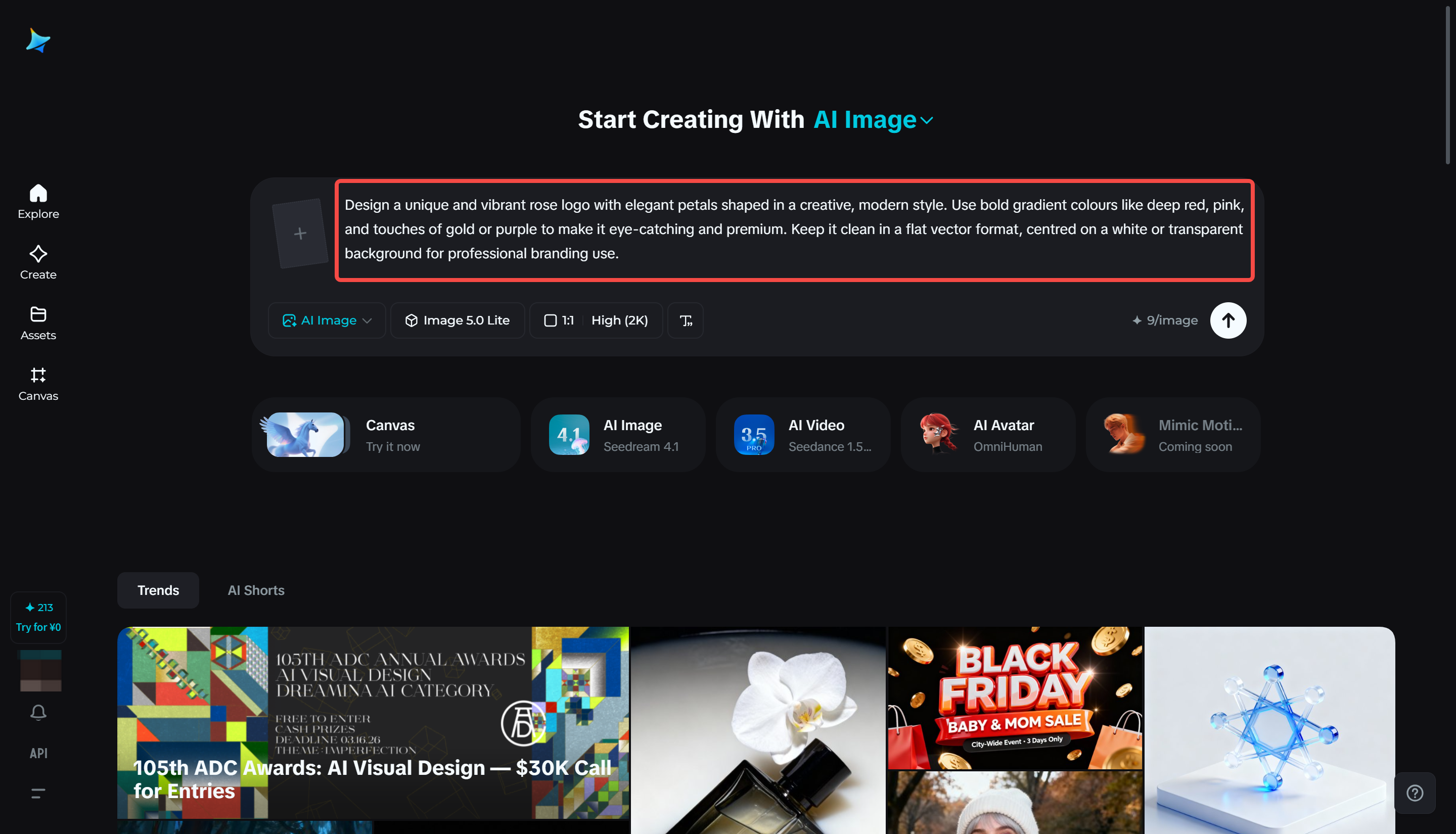Add reference image with plus placeholder
This screenshot has height=834, width=1456.
click(x=300, y=233)
